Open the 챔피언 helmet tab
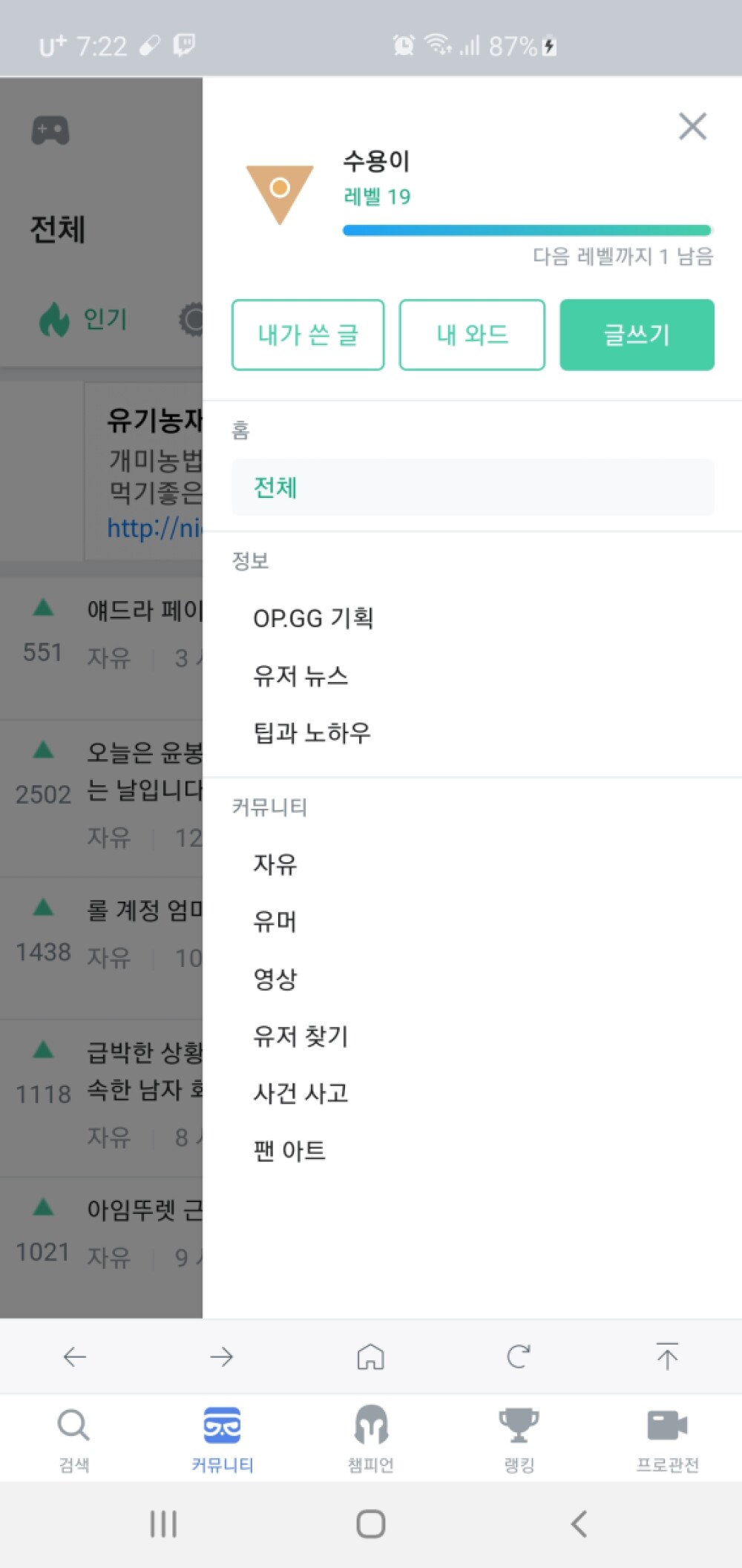Image resolution: width=742 pixels, height=1568 pixels. [x=371, y=1439]
